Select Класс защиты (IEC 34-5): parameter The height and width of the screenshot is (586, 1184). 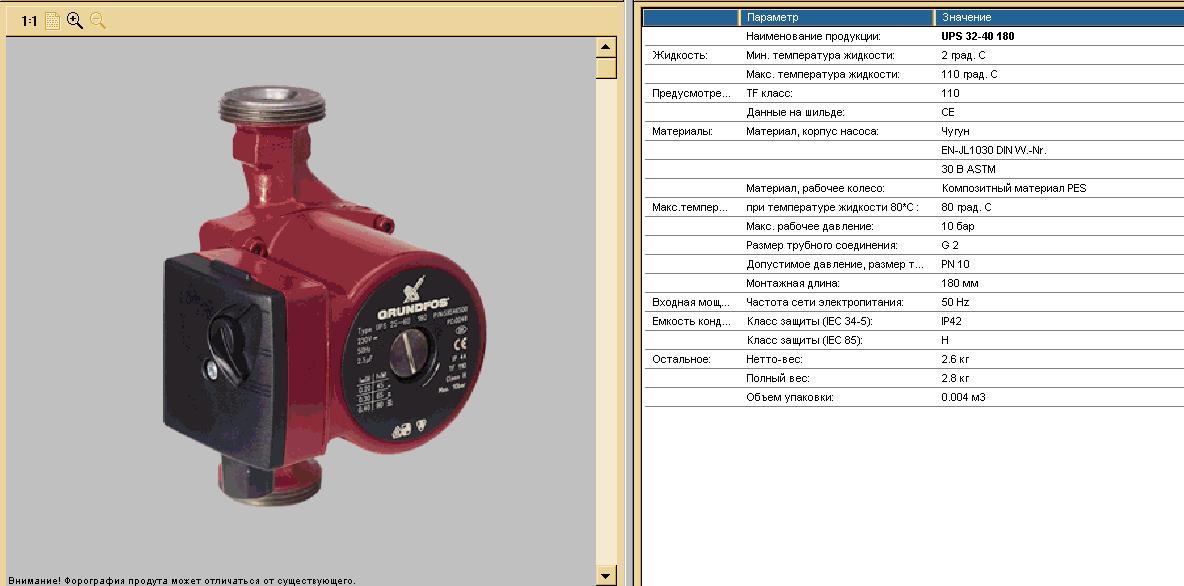click(809, 321)
